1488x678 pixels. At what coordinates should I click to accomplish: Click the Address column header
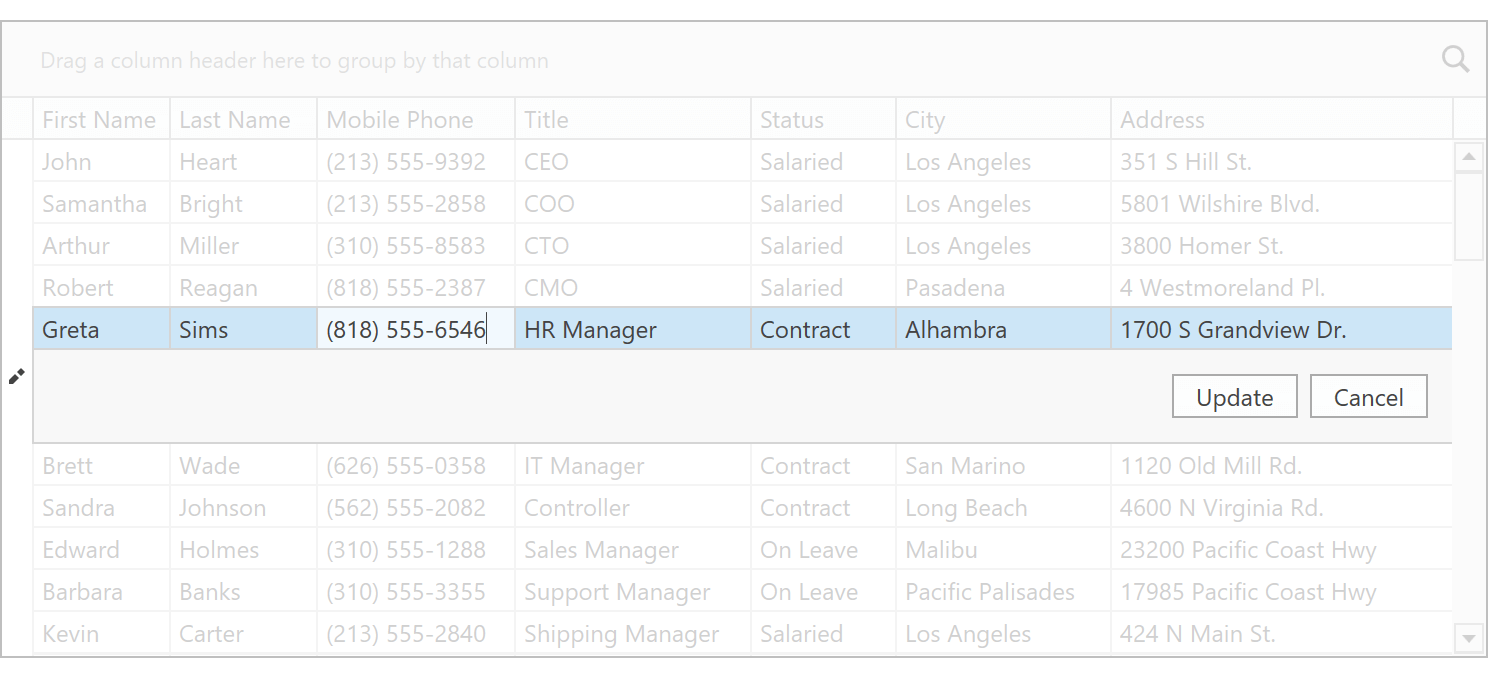(1162, 120)
